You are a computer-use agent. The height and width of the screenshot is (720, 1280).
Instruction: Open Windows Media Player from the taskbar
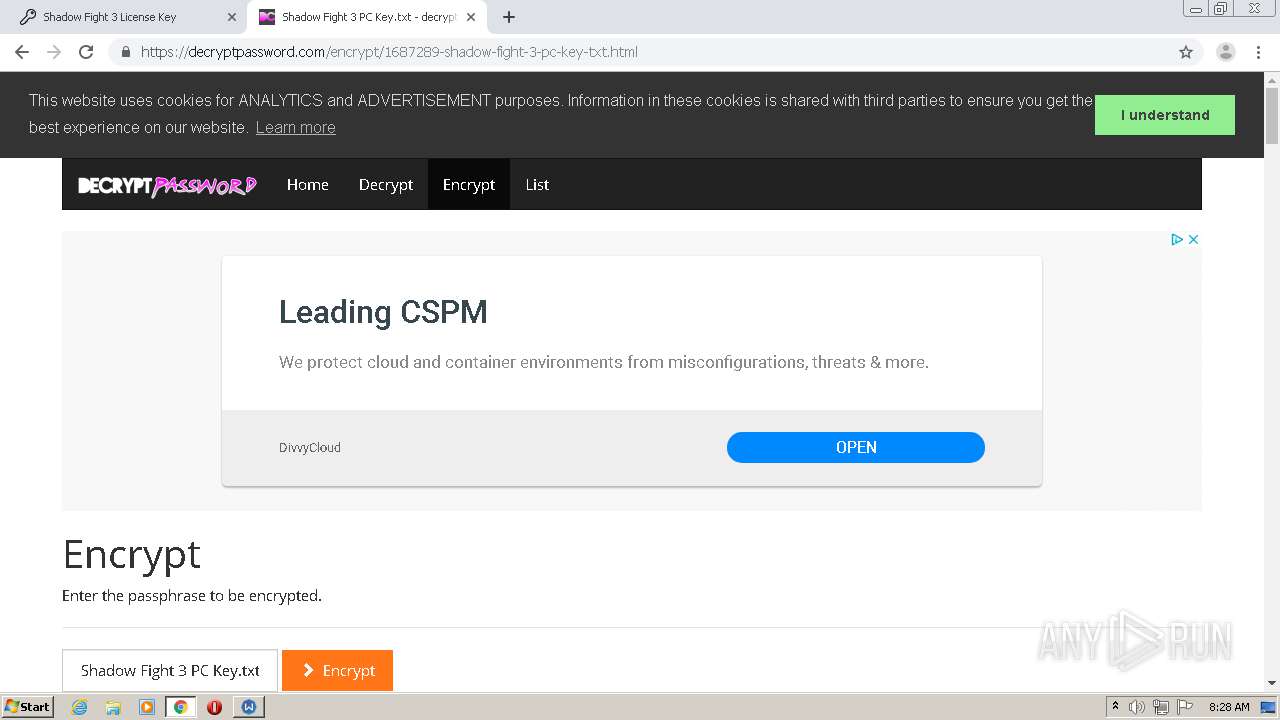point(147,707)
